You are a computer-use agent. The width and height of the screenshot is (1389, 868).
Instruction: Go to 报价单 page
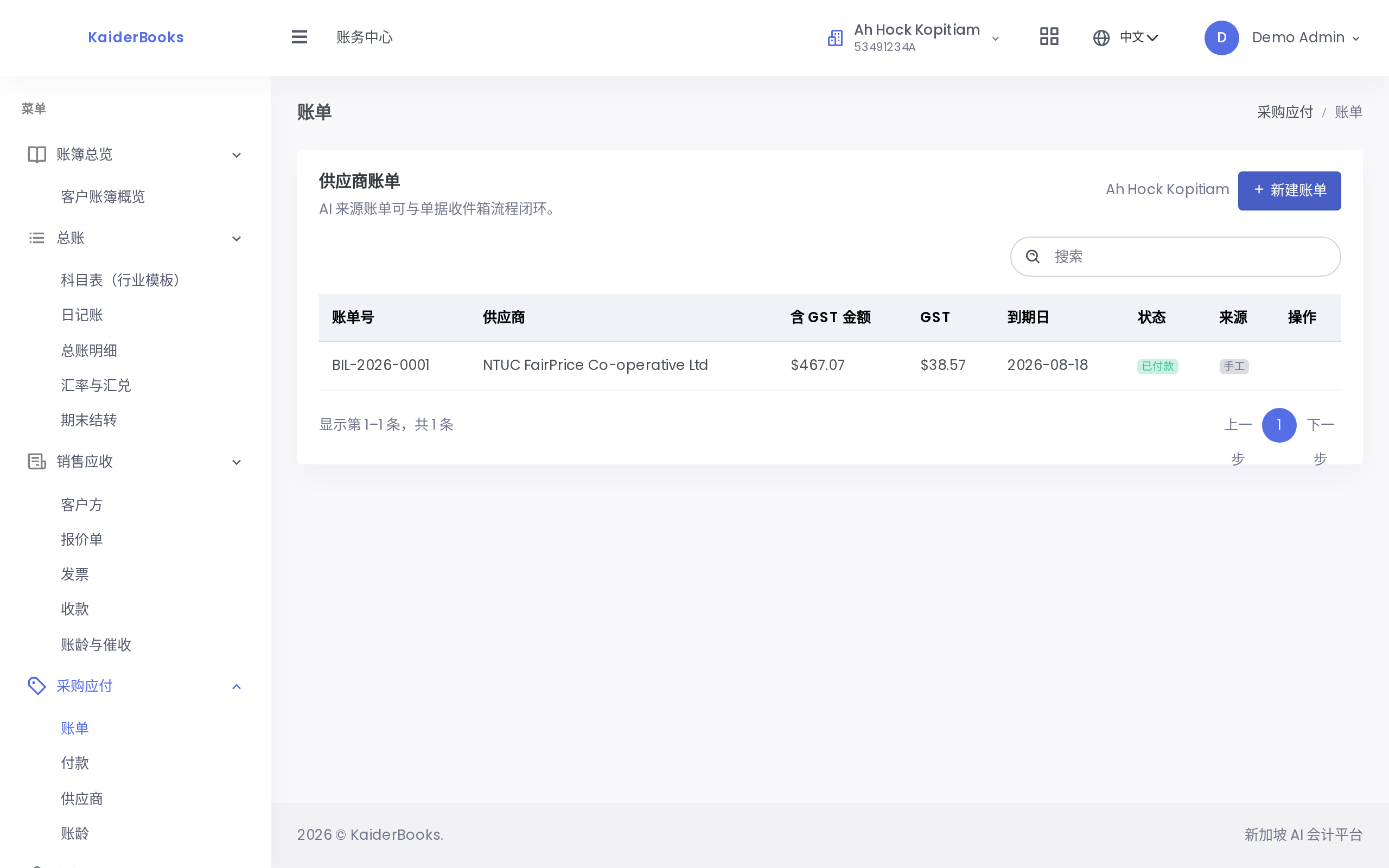pyautogui.click(x=82, y=539)
